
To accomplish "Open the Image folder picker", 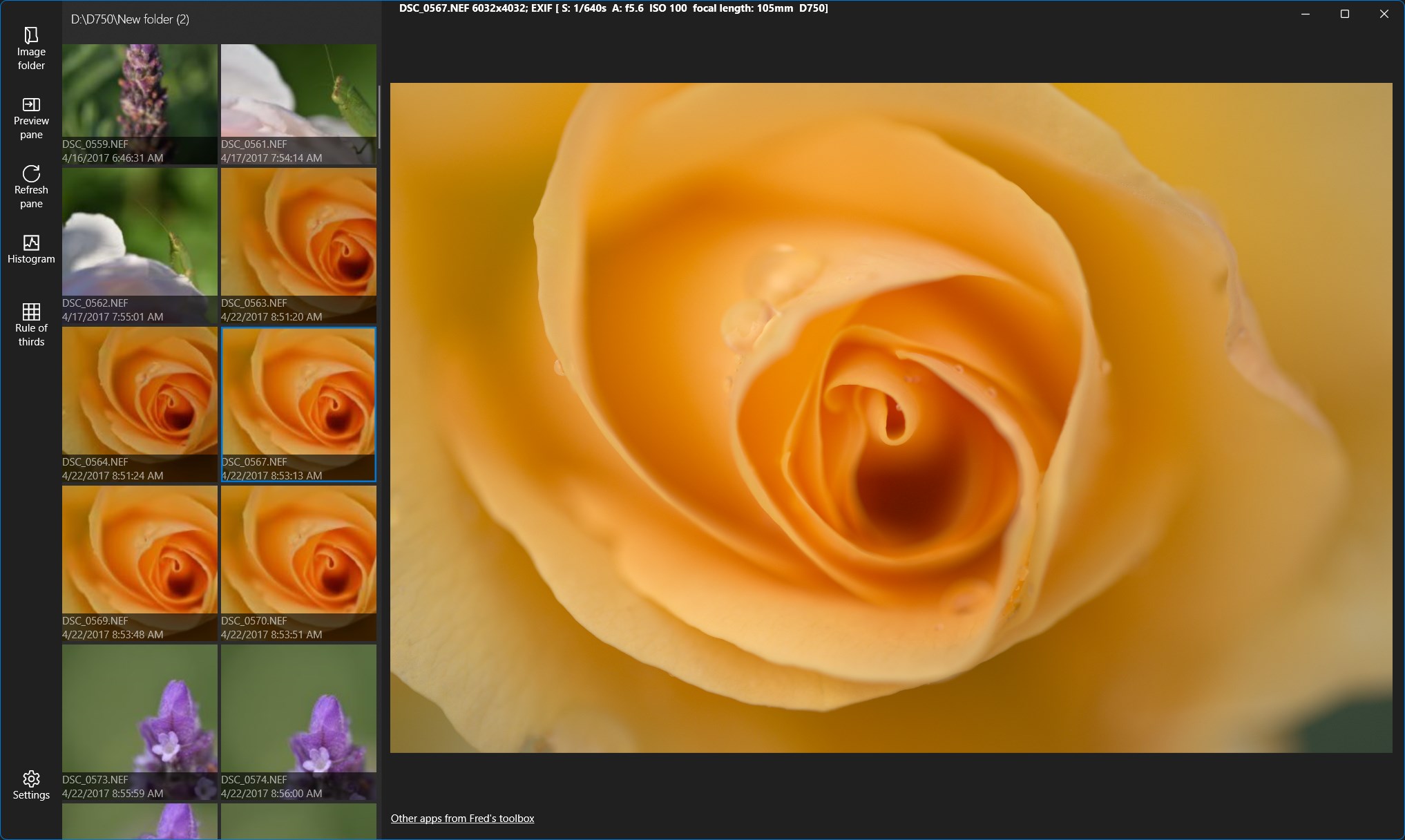I will coord(31,48).
